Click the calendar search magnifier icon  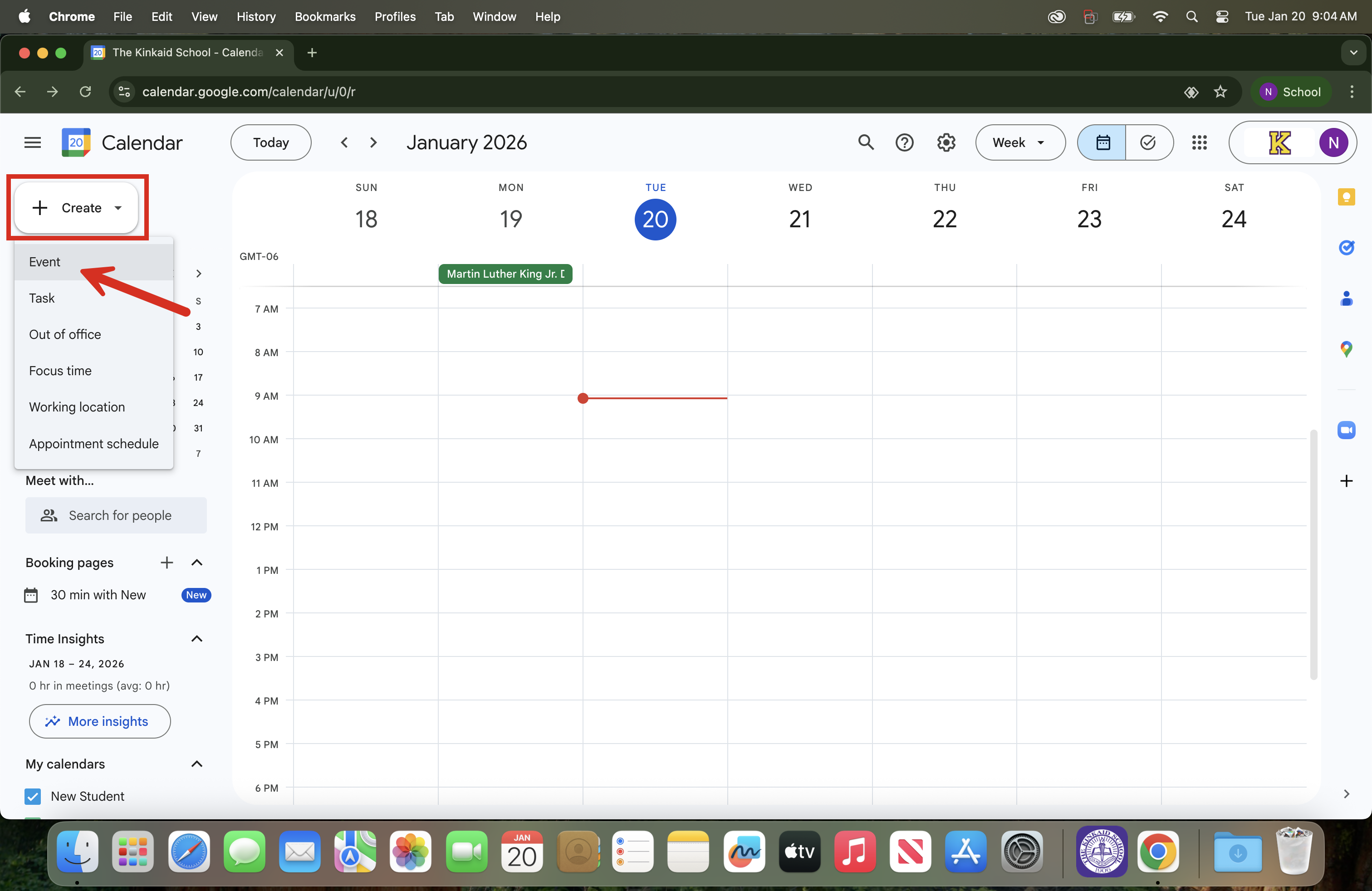pyautogui.click(x=866, y=142)
